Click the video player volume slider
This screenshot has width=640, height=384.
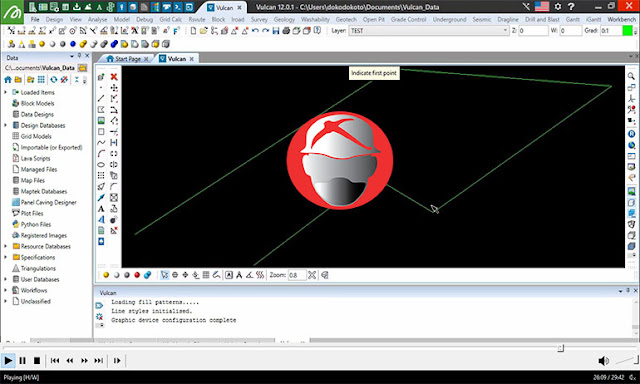point(627,360)
